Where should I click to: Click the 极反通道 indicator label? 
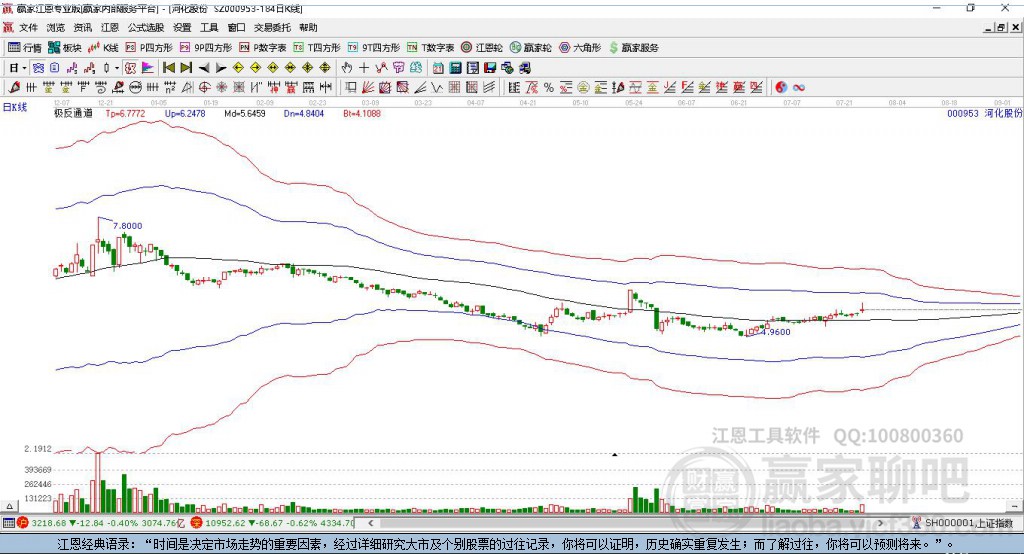coord(73,113)
